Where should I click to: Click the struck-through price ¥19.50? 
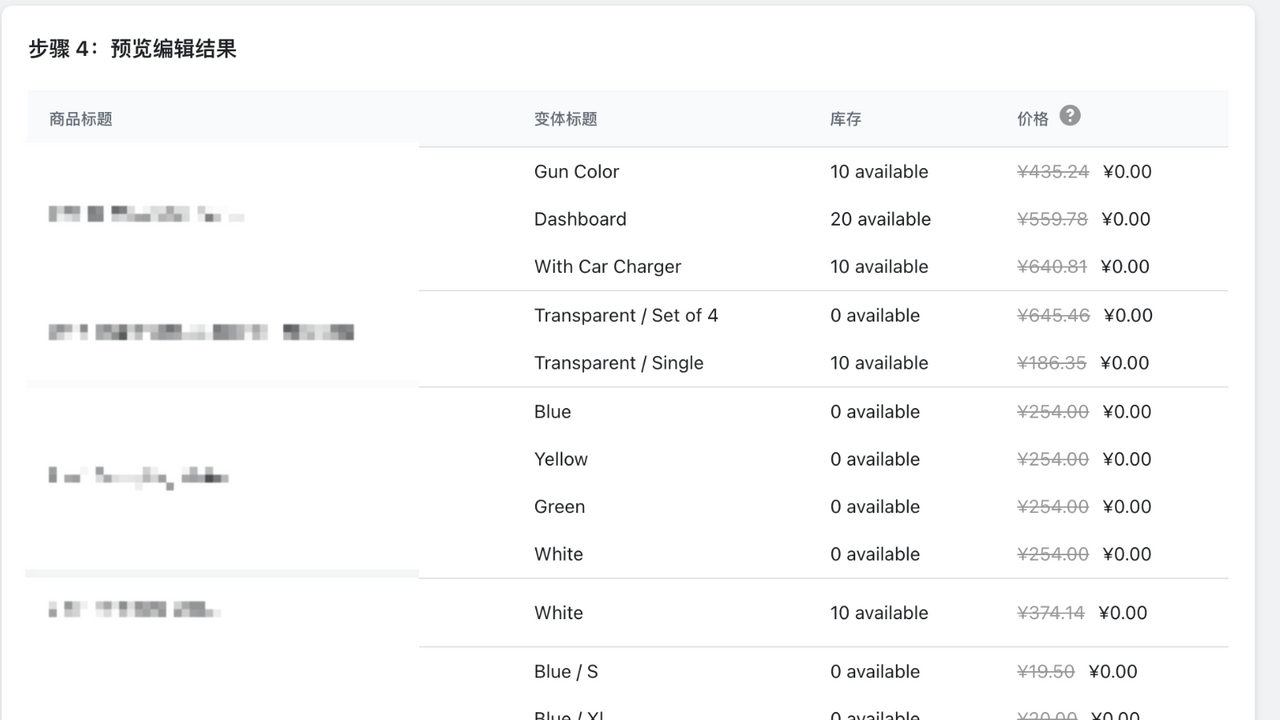coord(1046,672)
